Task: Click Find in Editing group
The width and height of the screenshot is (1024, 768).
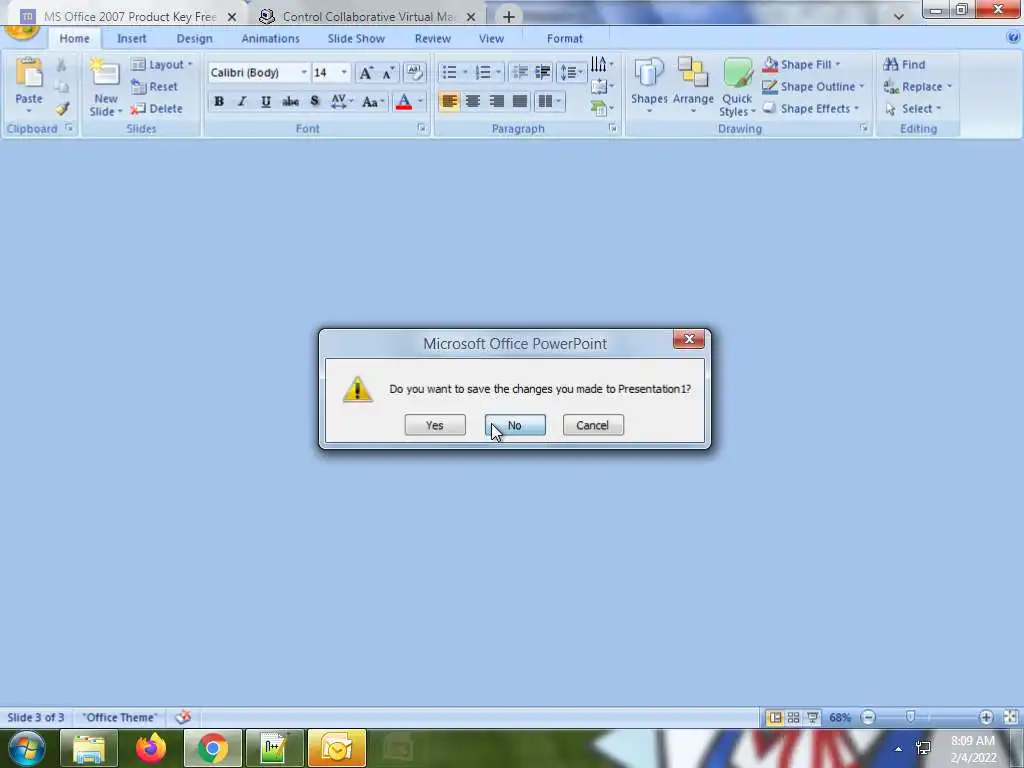Action: click(x=904, y=65)
